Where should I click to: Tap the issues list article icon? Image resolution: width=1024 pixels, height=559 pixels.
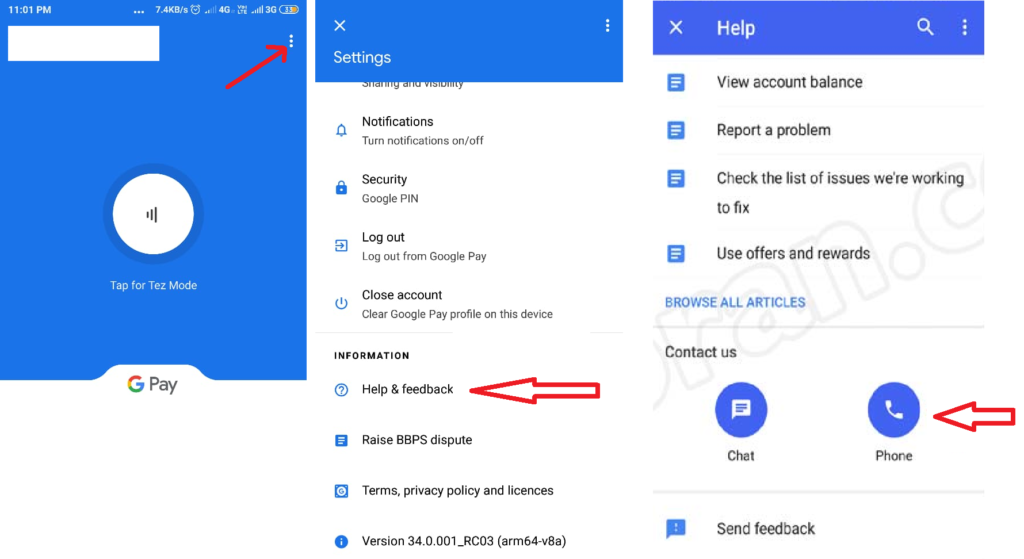(676, 178)
